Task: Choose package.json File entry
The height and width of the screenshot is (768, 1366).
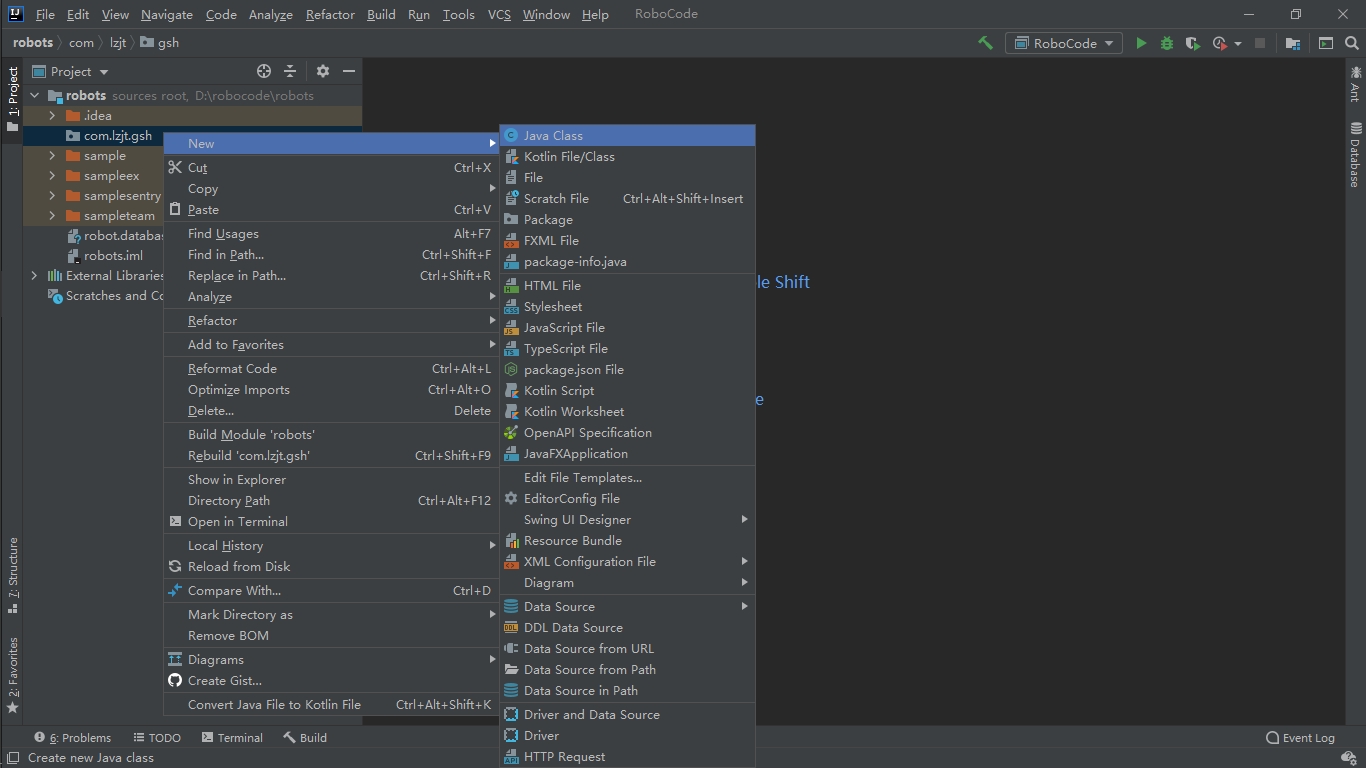Action: click(627, 369)
